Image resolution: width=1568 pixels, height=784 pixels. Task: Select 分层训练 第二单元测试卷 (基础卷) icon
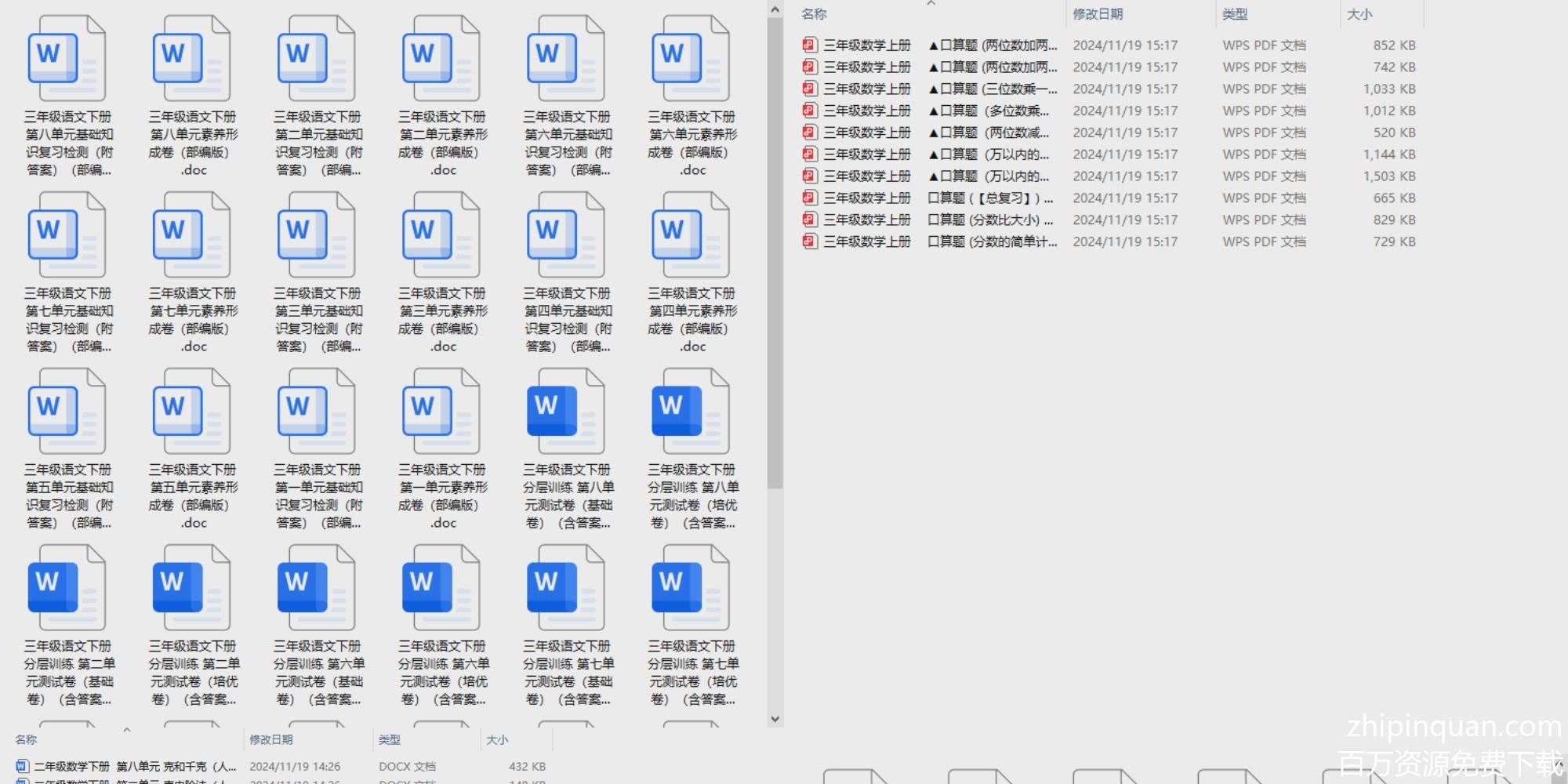coord(67,589)
